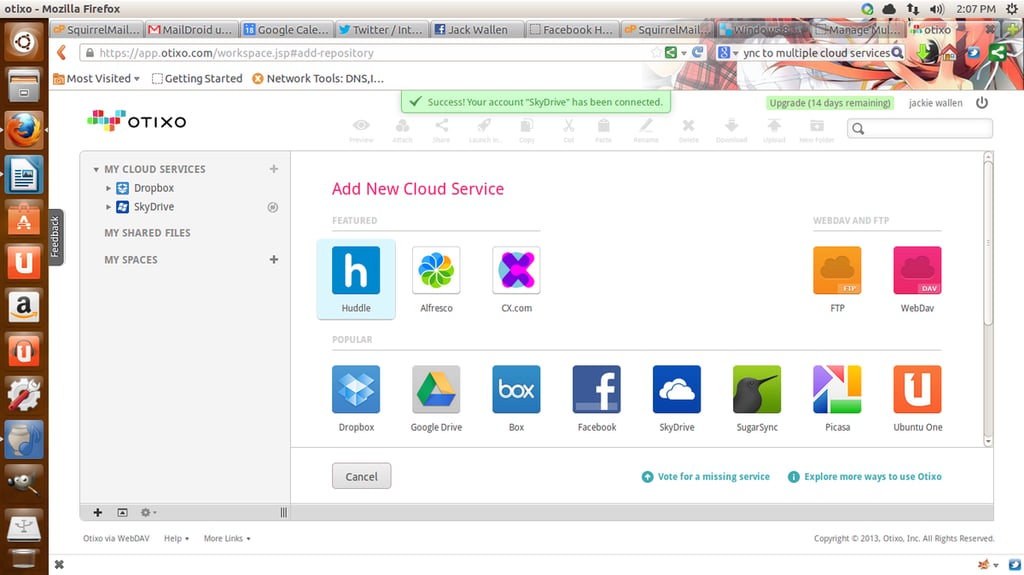Viewport: 1024px width, 575px height.
Task: Select Dropbox in My Cloud Services
Action: pos(153,188)
